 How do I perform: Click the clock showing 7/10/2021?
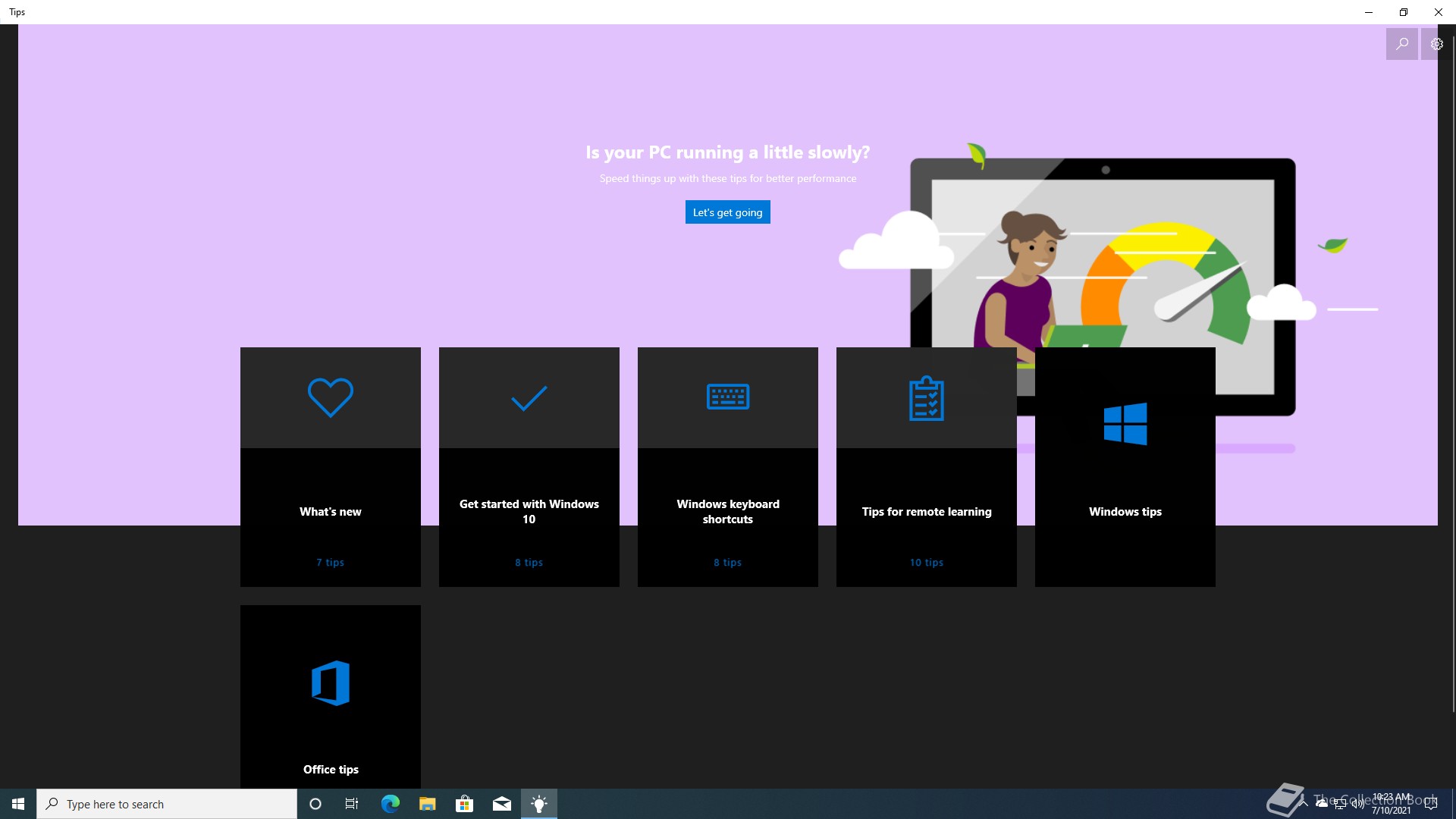(x=1392, y=804)
